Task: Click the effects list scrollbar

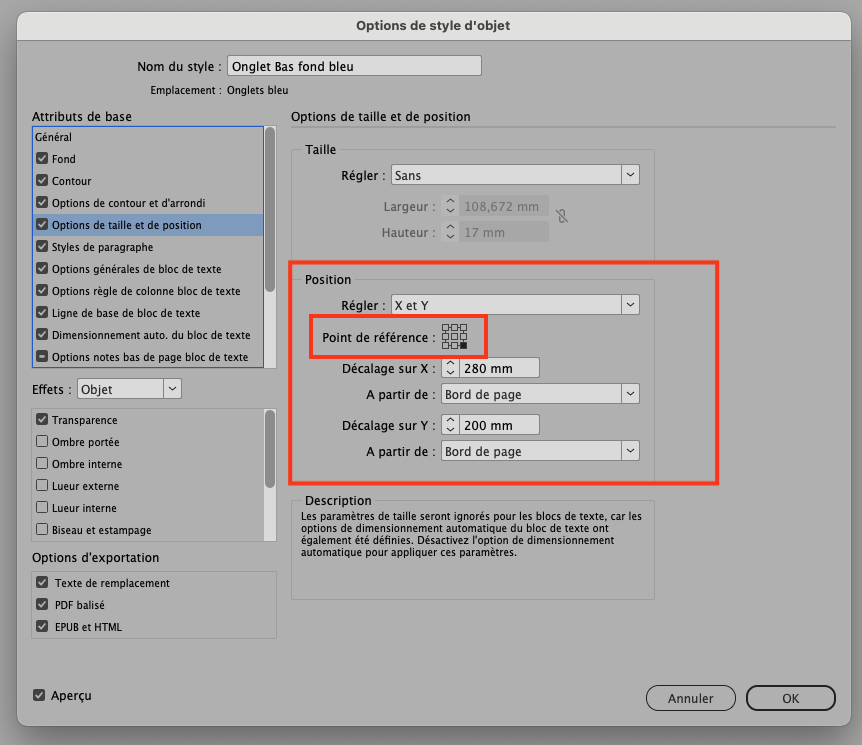Action: (x=270, y=448)
